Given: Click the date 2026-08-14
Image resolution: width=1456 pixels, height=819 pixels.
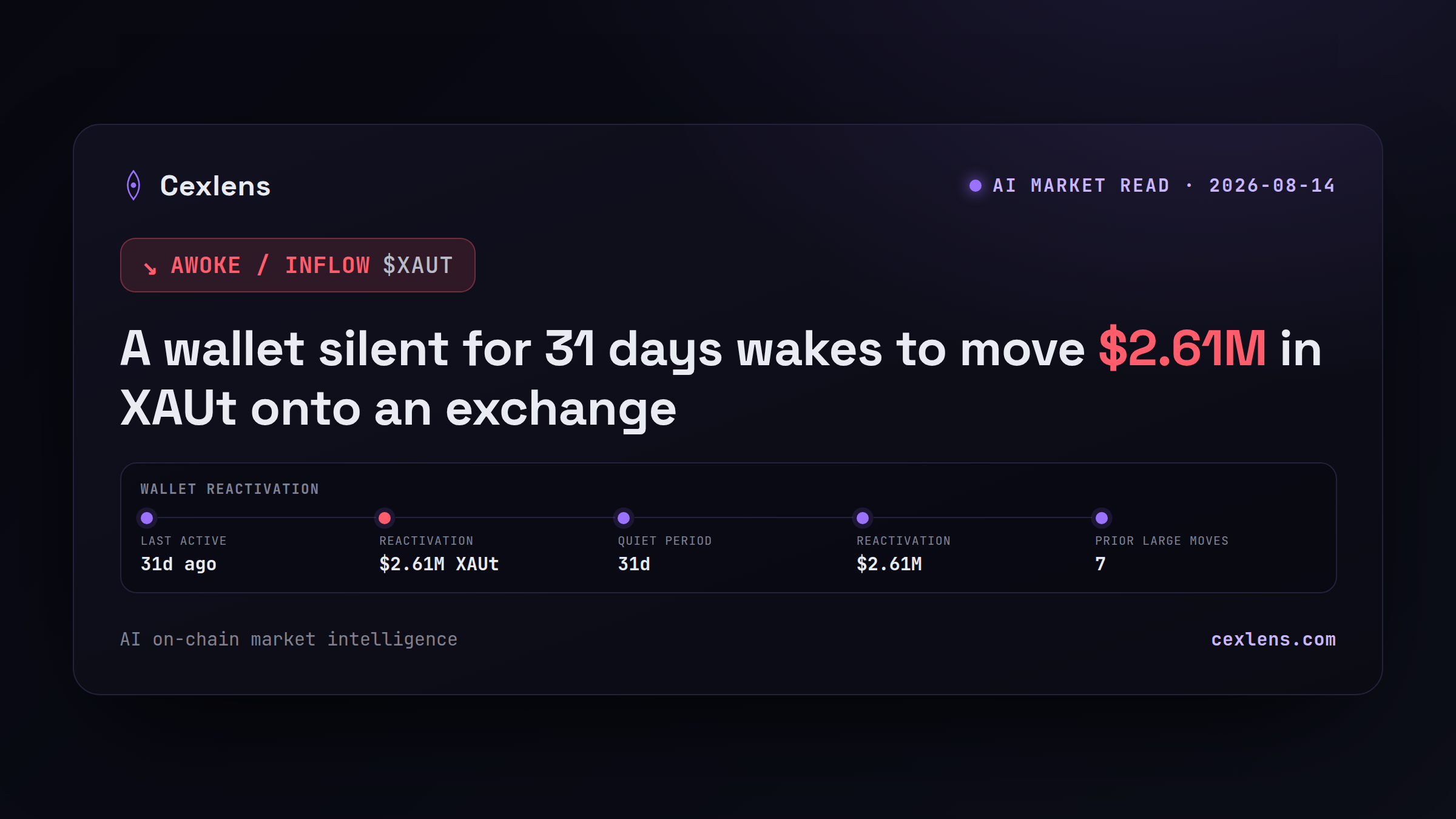Looking at the screenshot, I should click(x=1272, y=186).
